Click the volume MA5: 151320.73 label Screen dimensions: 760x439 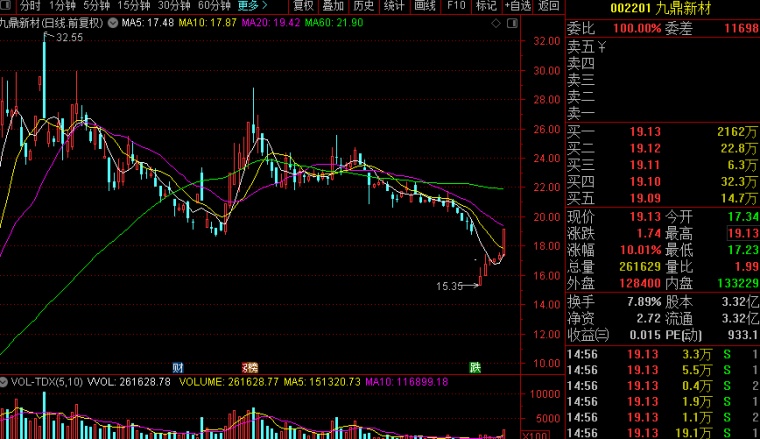pos(322,382)
